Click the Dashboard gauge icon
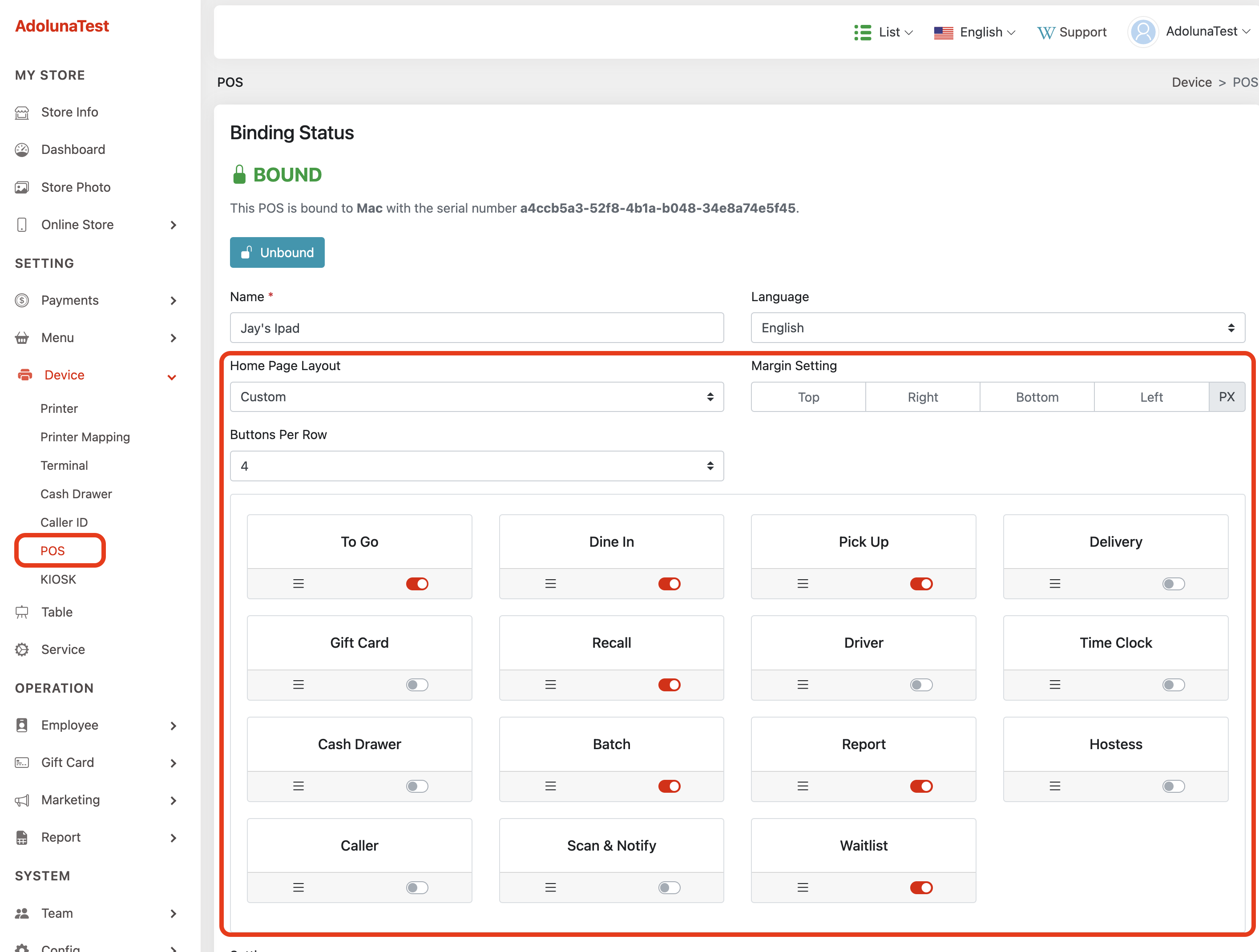1259x952 pixels. click(x=22, y=149)
